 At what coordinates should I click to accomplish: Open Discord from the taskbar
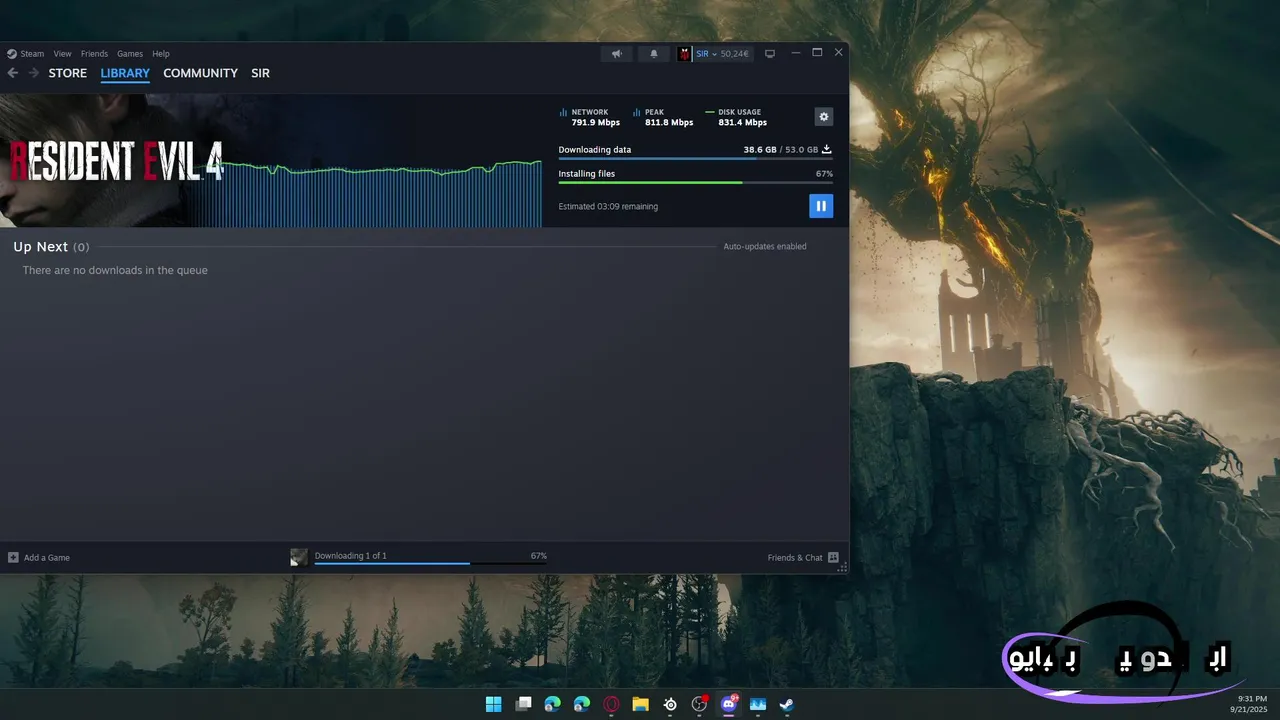[729, 704]
